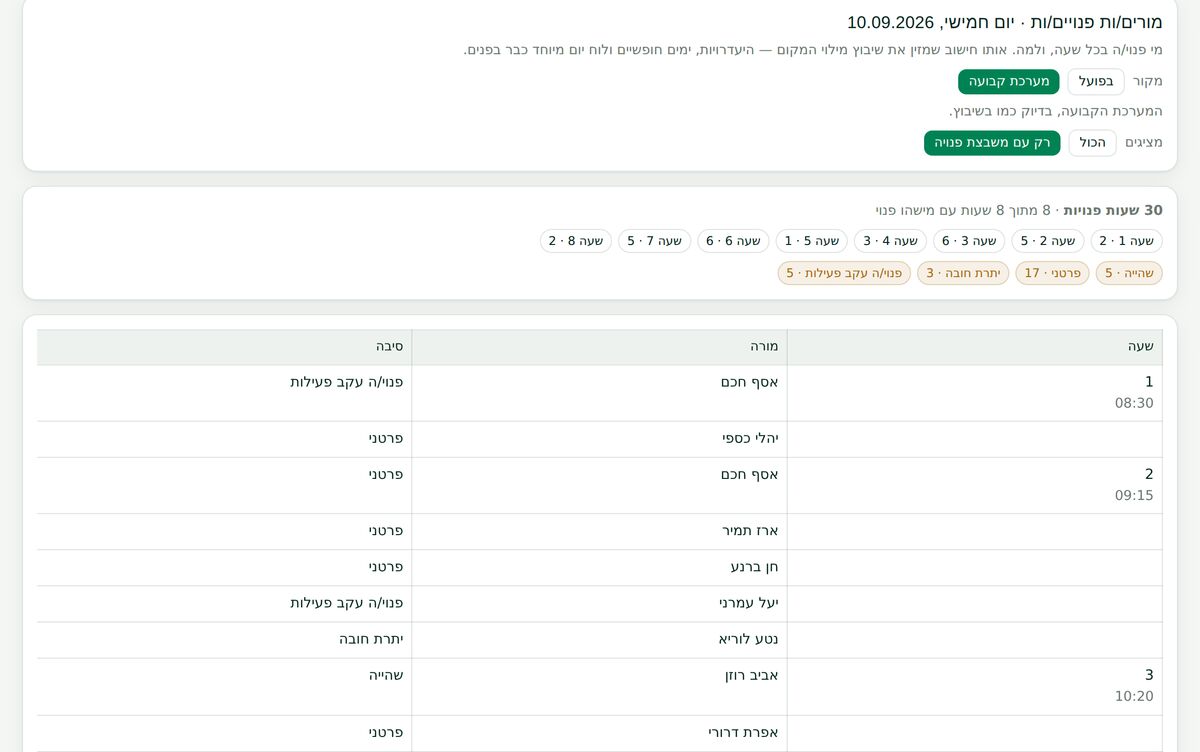The width and height of the screenshot is (1200, 752).
Task: Select the שעה 3 · 6 chip
Action: (969, 241)
